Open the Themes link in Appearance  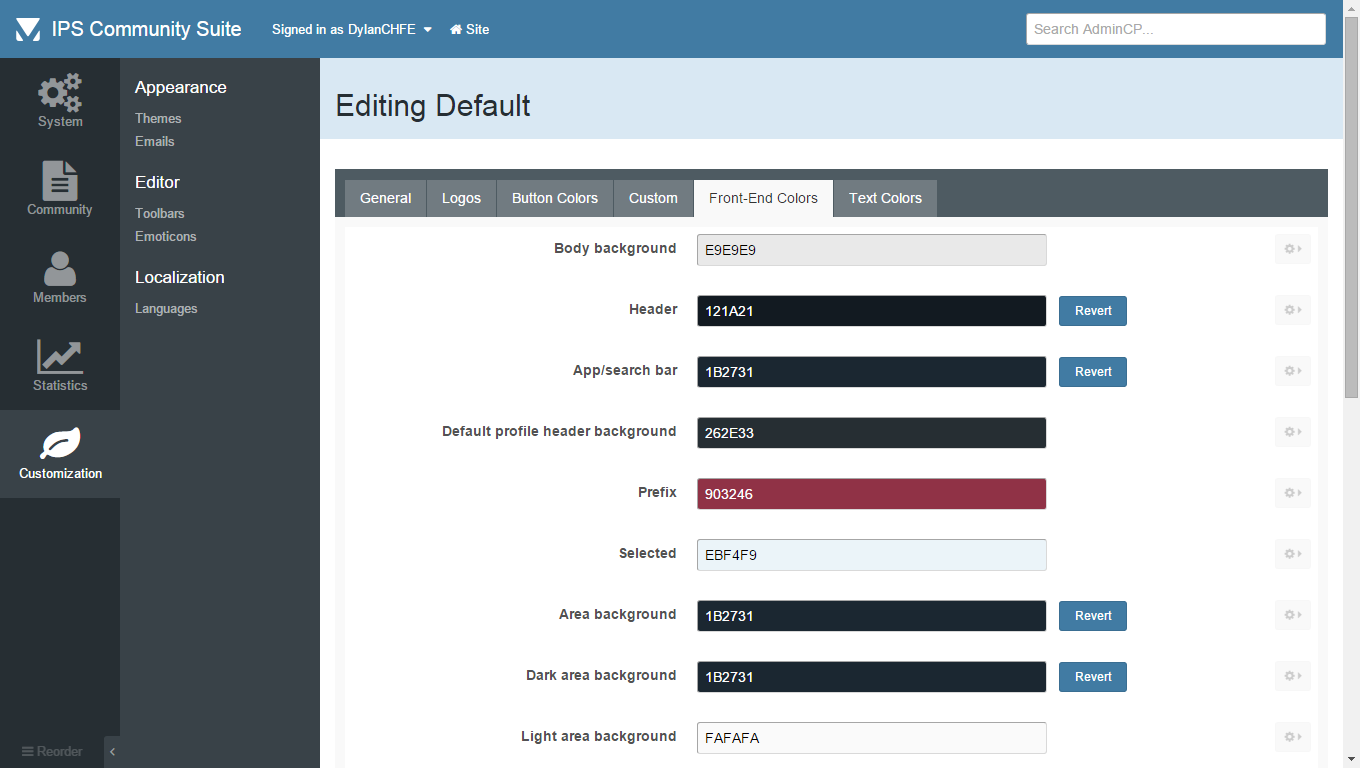point(158,118)
